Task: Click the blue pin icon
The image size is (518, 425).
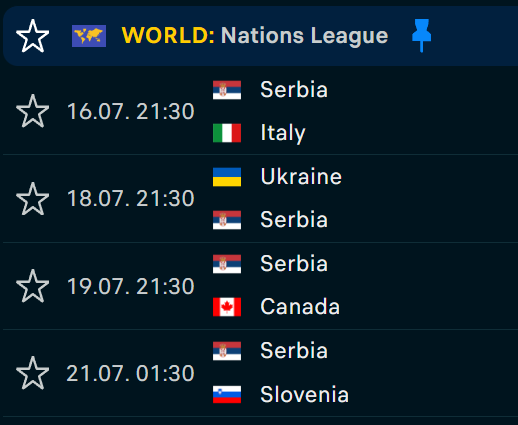Action: pos(421,36)
